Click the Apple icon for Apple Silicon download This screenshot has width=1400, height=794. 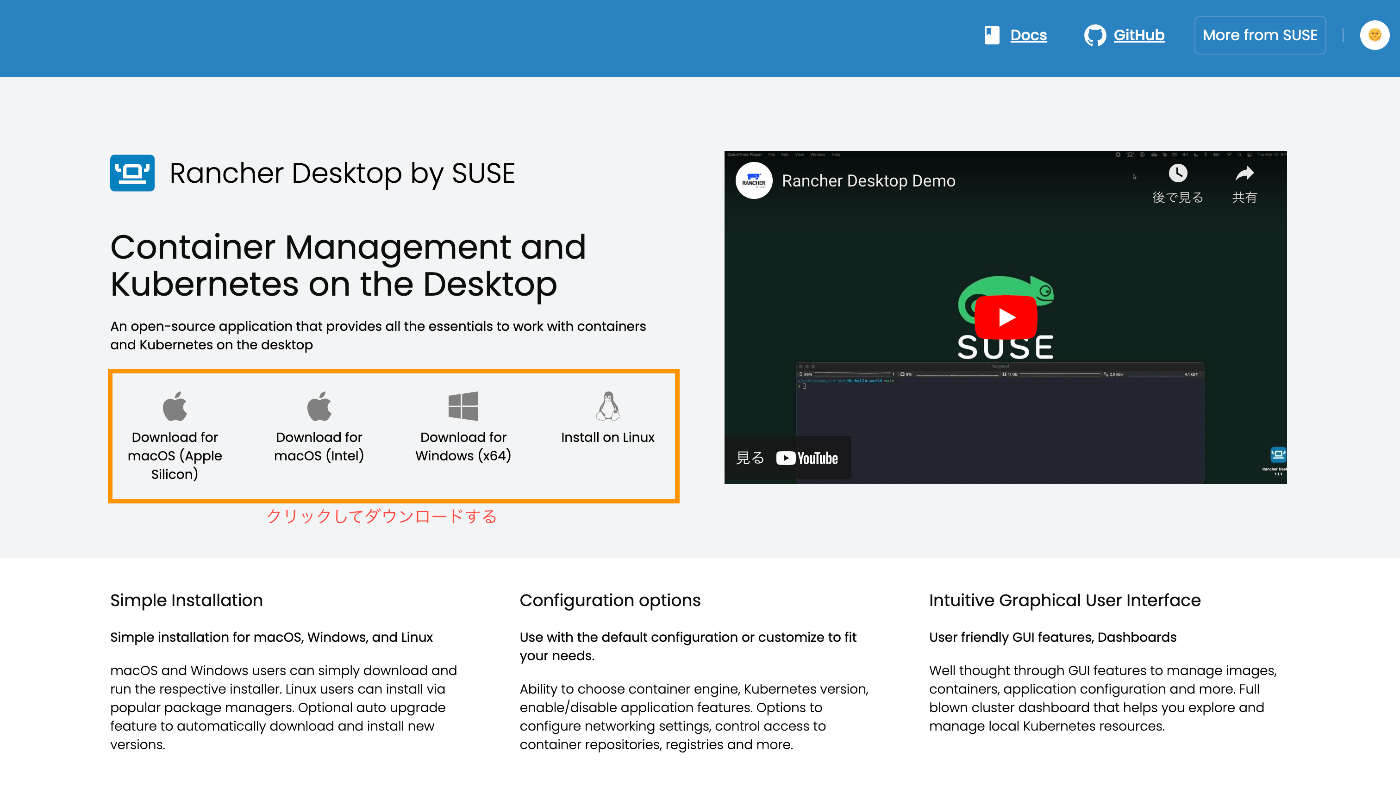[175, 406]
